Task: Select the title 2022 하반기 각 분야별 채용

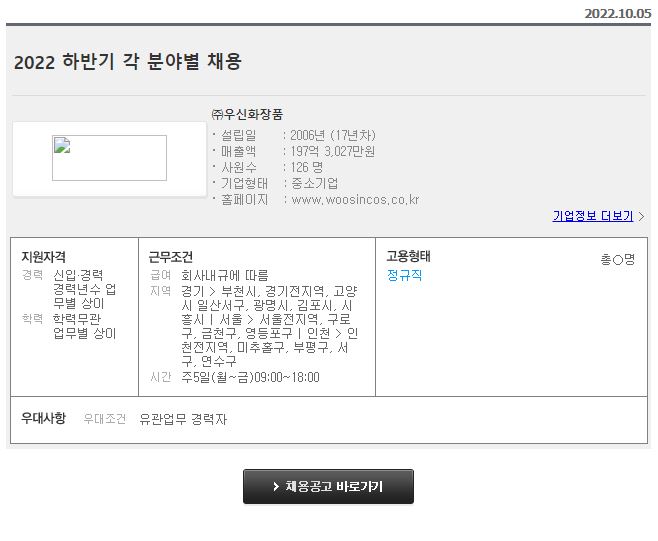Action: (128, 62)
